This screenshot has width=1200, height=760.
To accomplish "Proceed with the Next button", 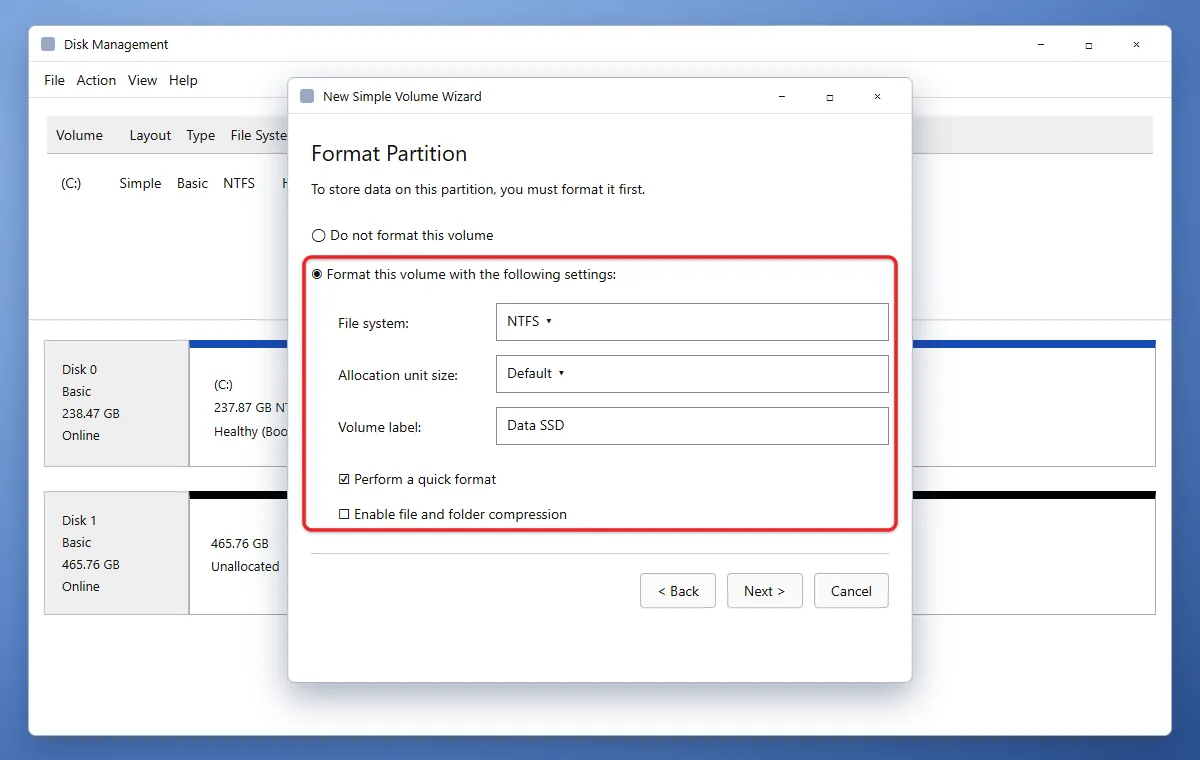I will [x=764, y=591].
